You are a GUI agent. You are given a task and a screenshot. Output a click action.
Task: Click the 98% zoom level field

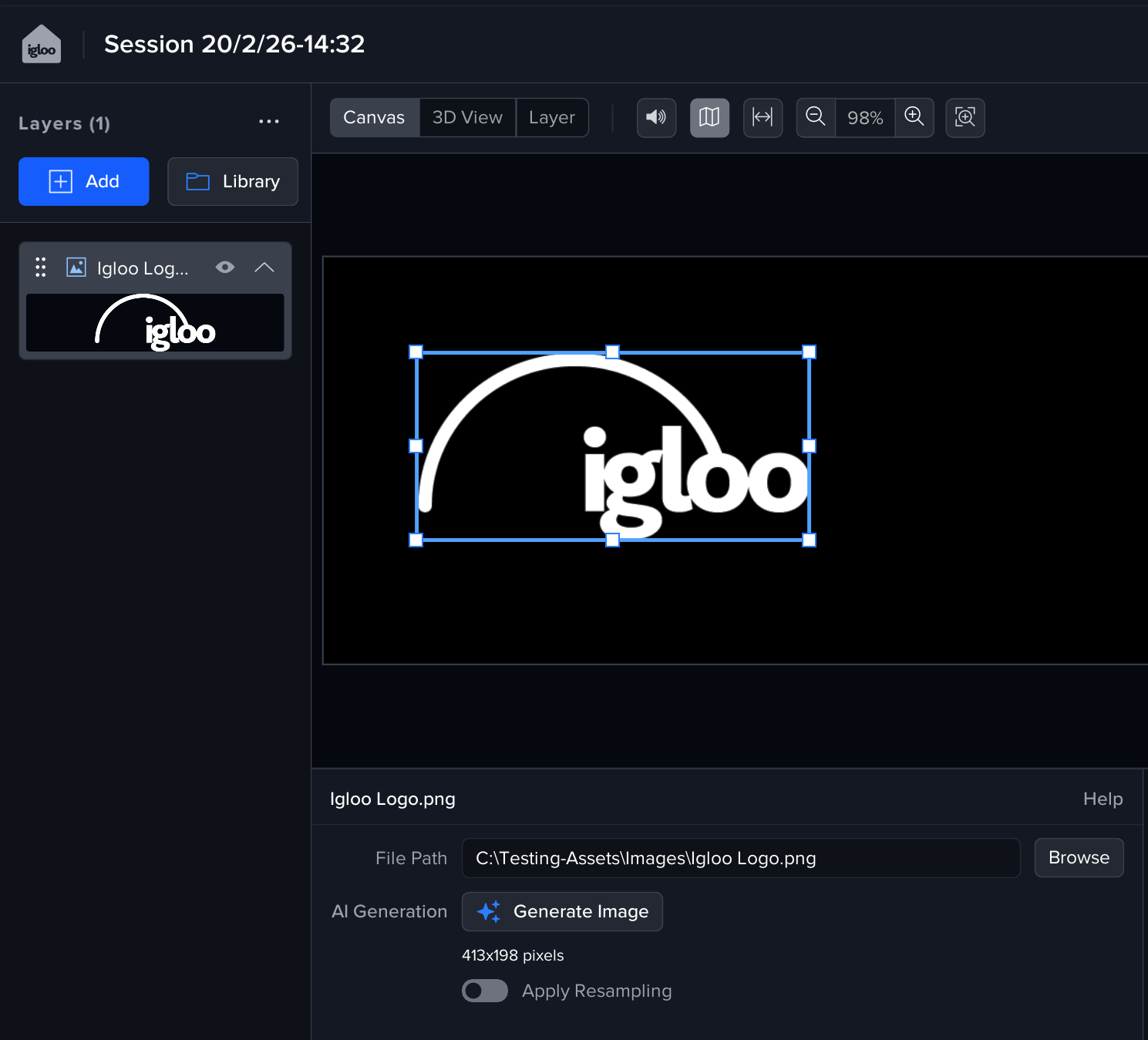coord(865,118)
